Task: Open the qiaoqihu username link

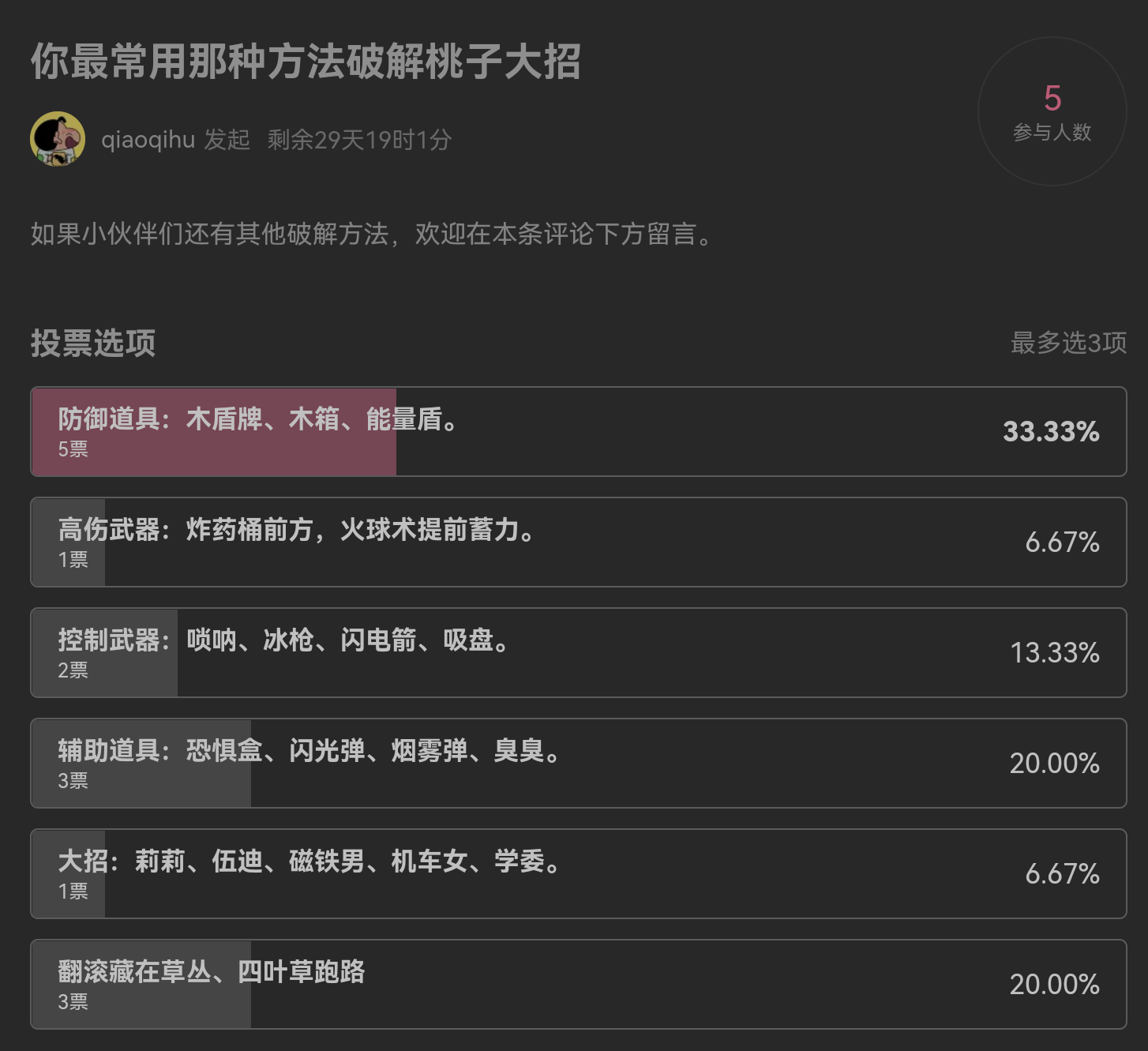Action: click(x=148, y=140)
